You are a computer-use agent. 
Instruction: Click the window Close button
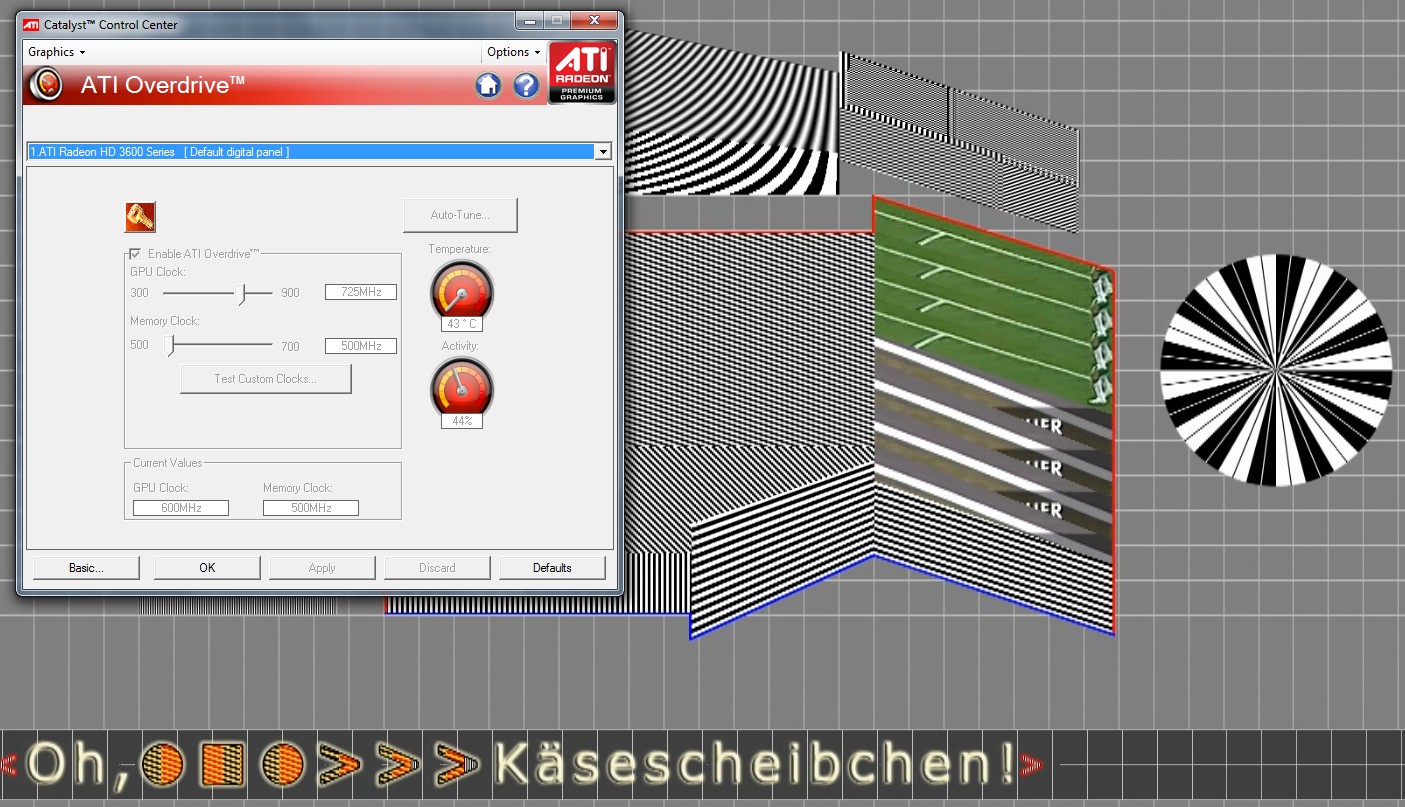(594, 20)
